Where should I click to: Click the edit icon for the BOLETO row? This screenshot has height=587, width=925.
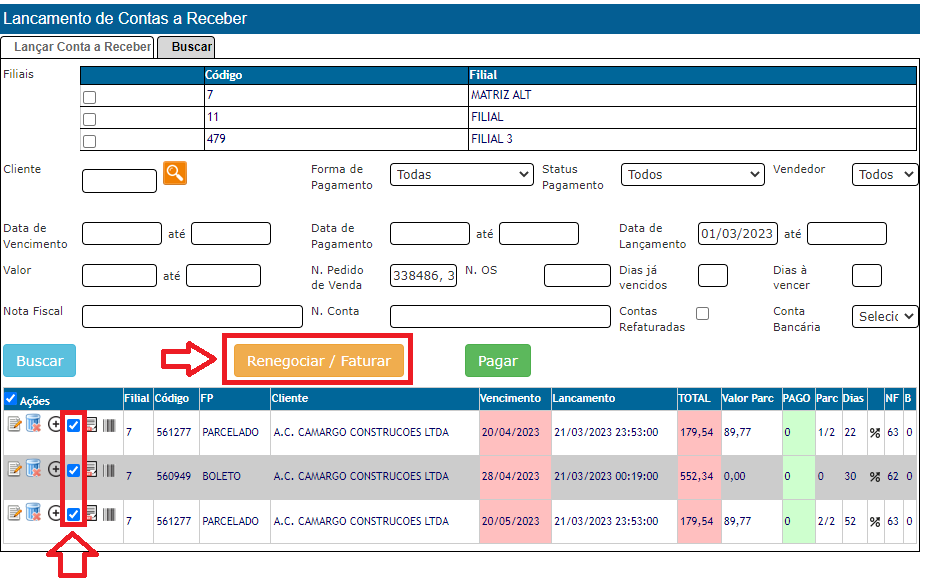(x=14, y=468)
